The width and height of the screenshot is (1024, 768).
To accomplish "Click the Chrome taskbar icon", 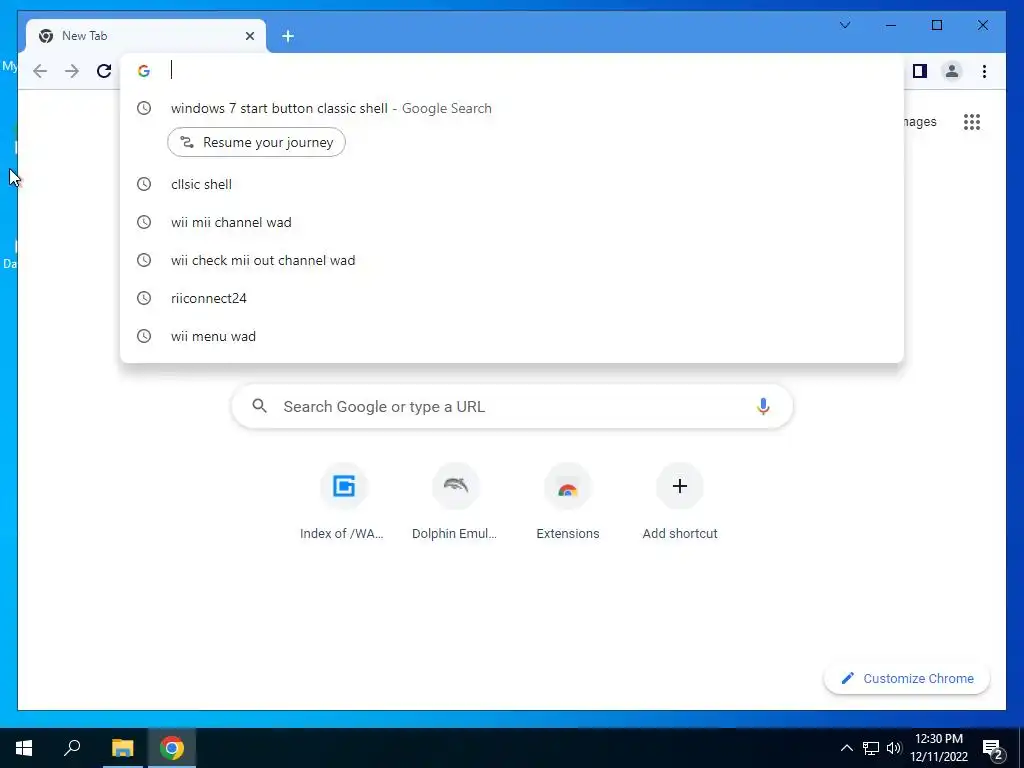I will click(172, 748).
